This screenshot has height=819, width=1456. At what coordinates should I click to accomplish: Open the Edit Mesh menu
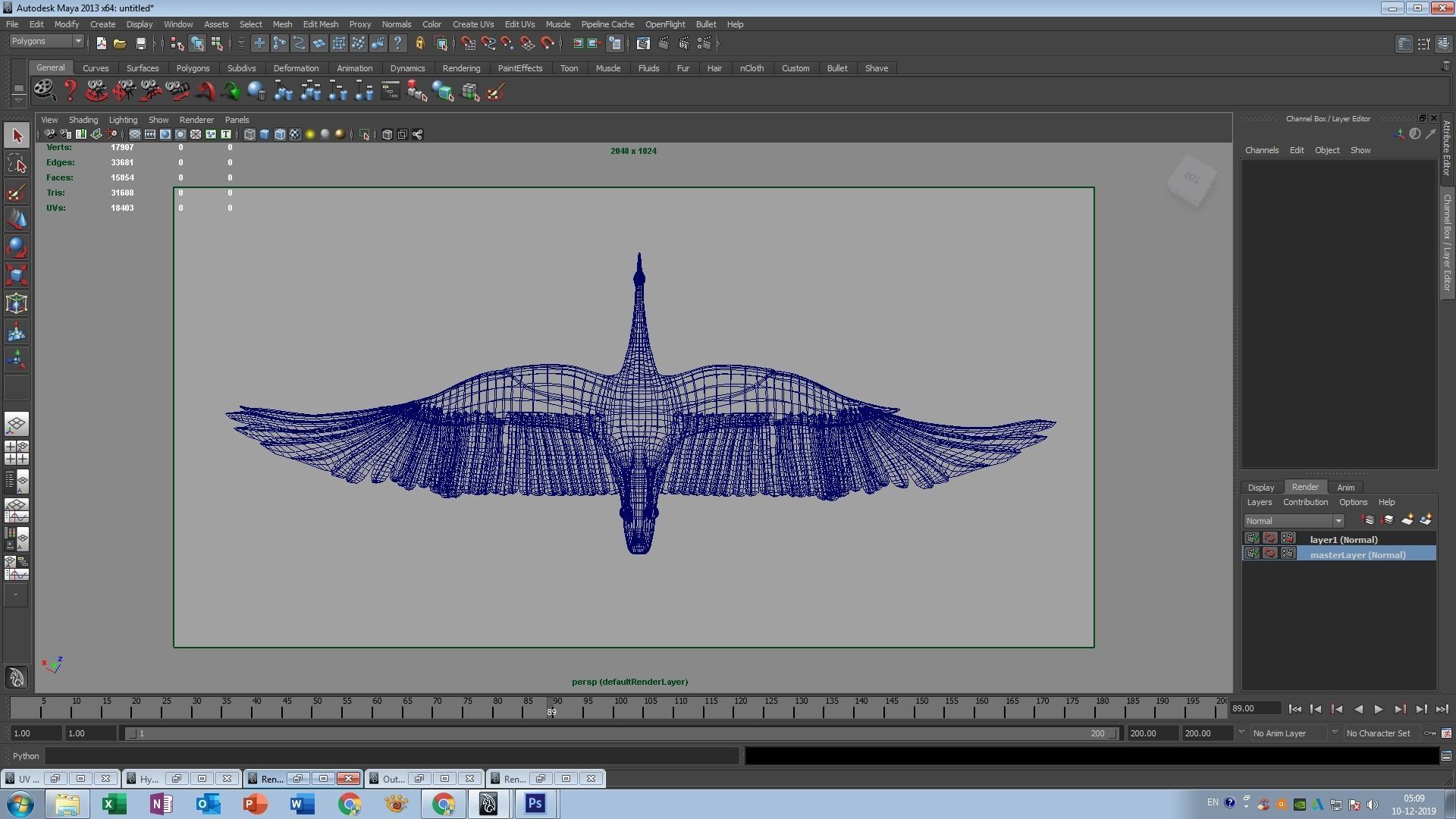[x=320, y=24]
